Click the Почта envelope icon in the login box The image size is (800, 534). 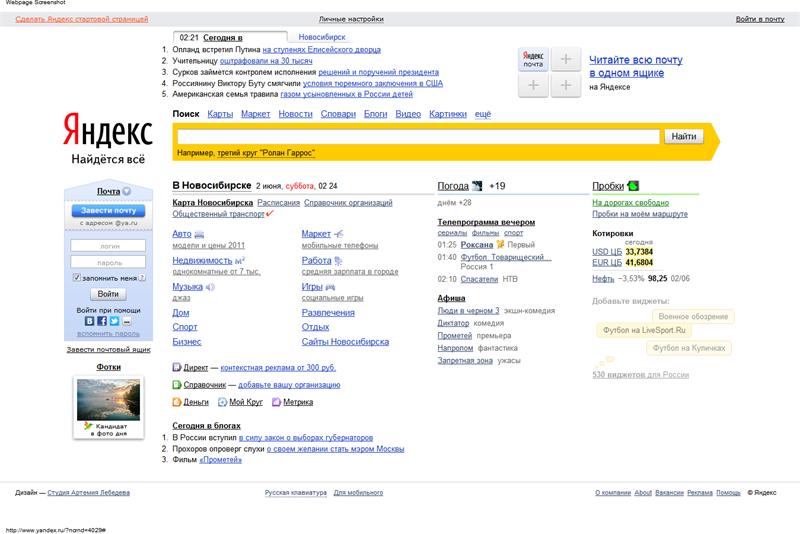pyautogui.click(x=127, y=191)
